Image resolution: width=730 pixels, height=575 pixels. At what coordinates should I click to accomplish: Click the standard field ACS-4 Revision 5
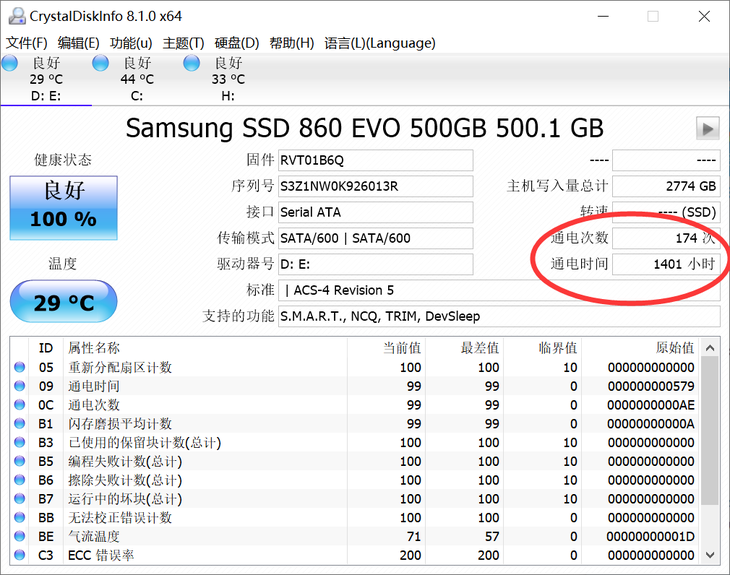499,291
